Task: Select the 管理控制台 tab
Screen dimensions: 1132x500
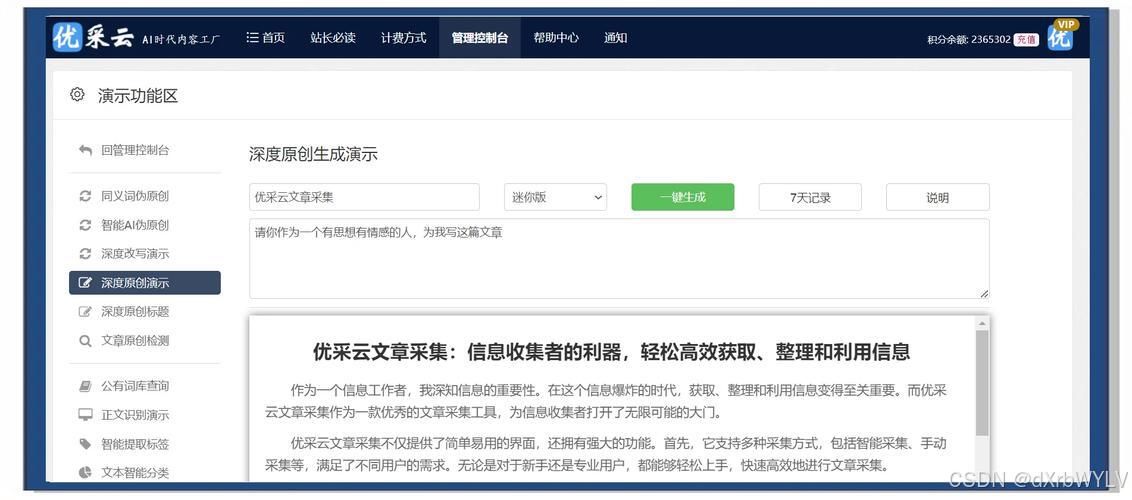Action: 479,38
